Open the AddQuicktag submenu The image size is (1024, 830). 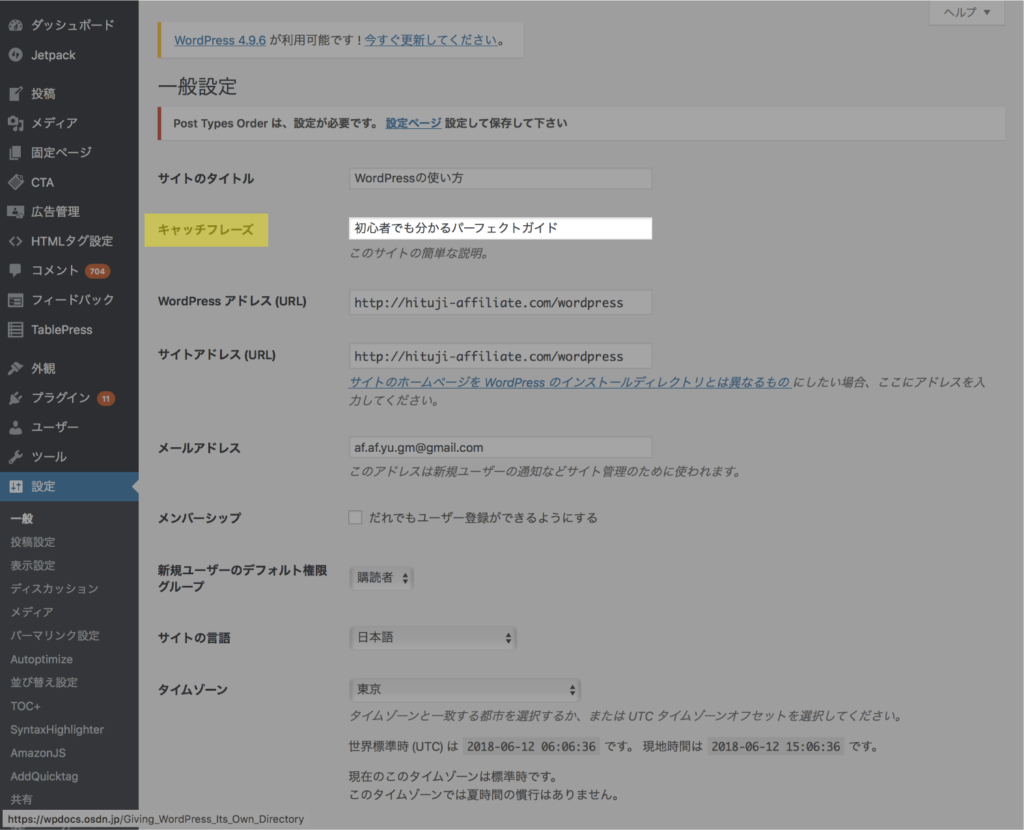pos(44,776)
